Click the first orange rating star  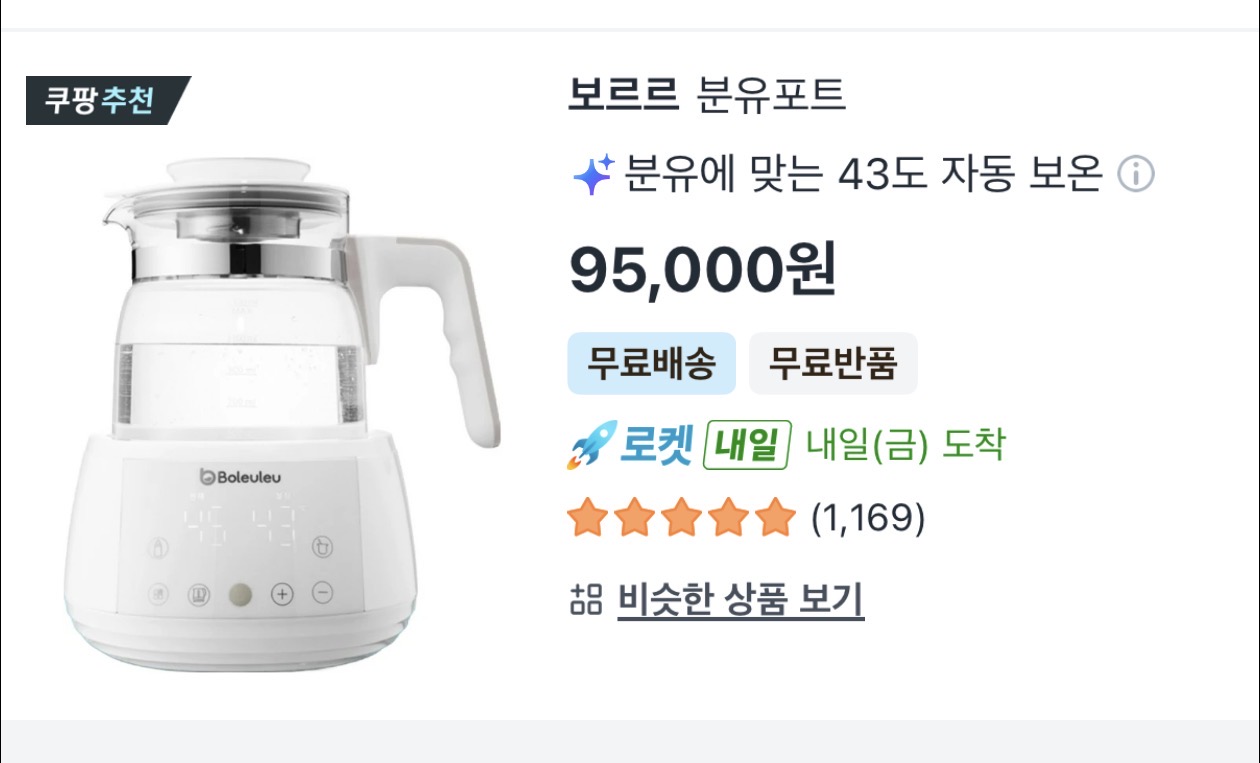[585, 519]
